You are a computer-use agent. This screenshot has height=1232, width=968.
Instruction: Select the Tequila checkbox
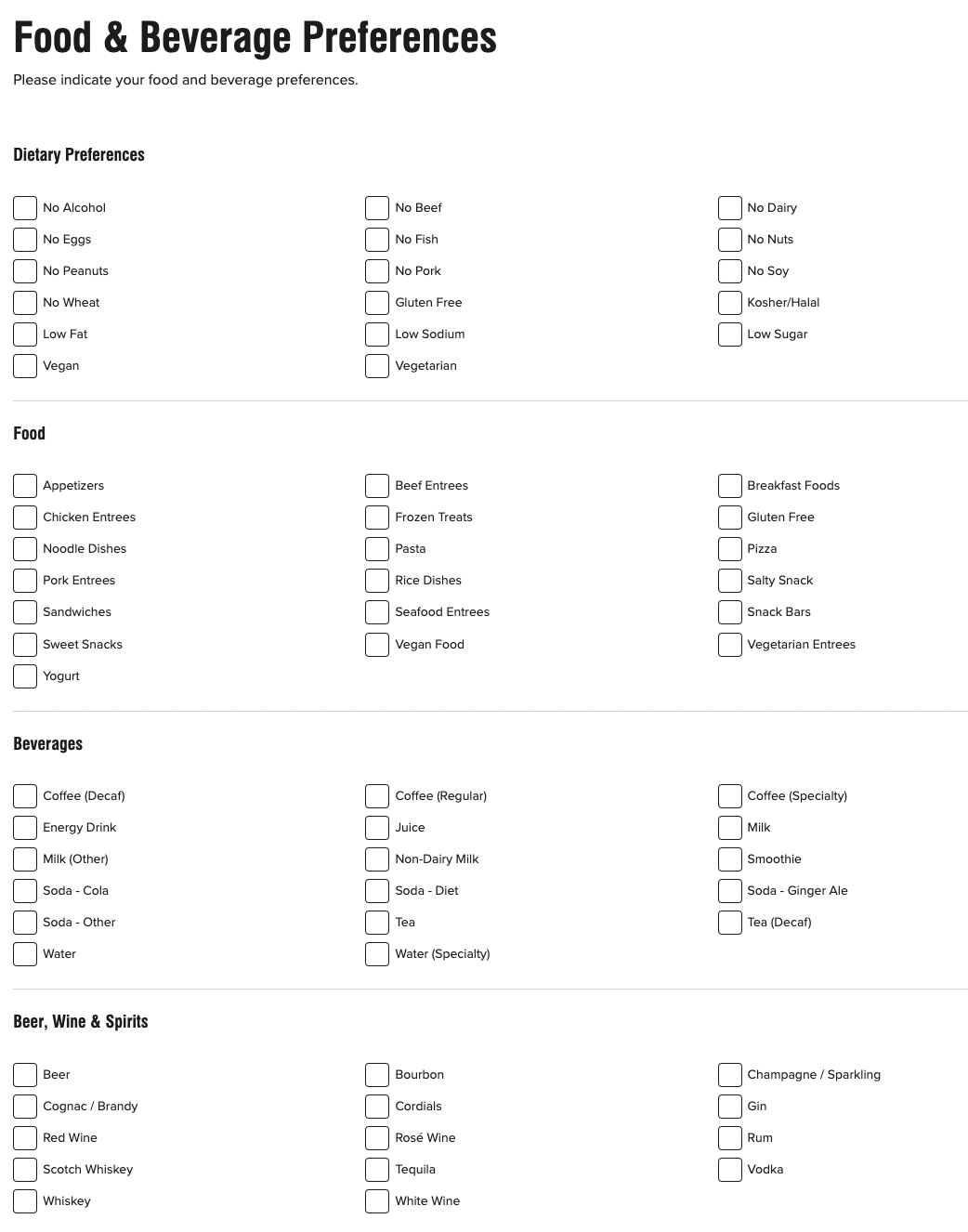click(x=376, y=1169)
